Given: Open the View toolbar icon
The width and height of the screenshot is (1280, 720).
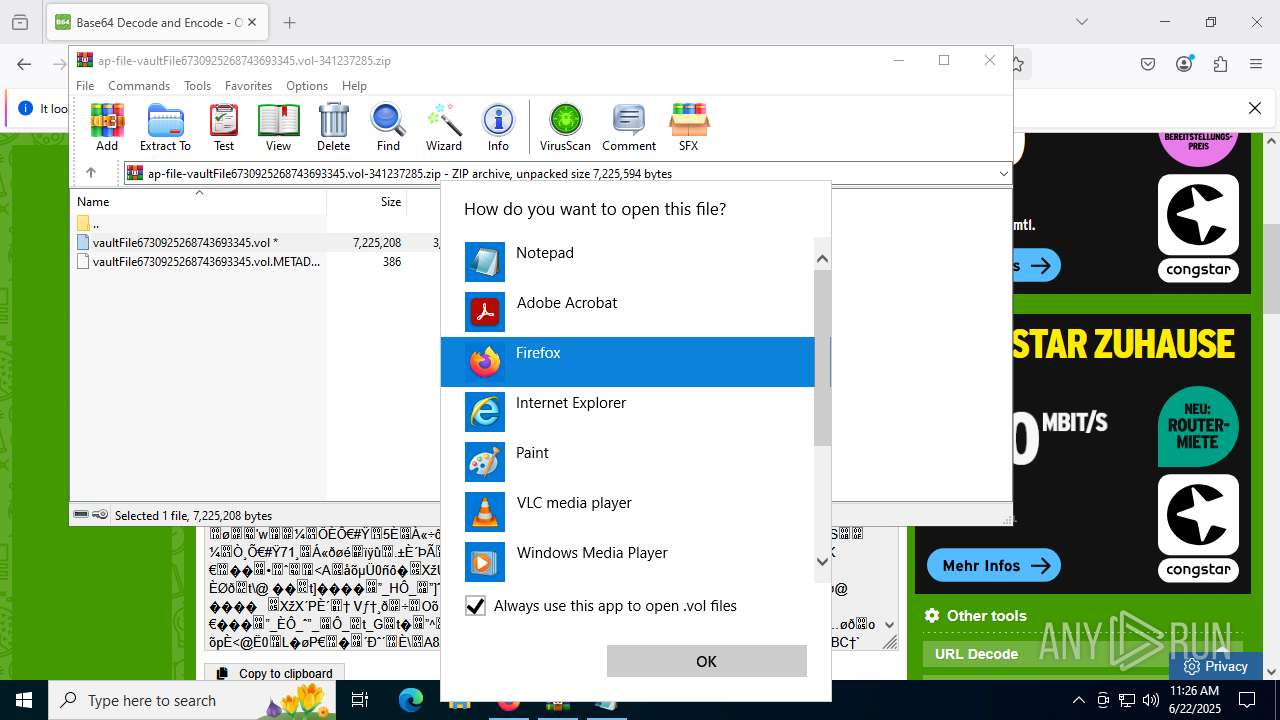Looking at the screenshot, I should 278,127.
